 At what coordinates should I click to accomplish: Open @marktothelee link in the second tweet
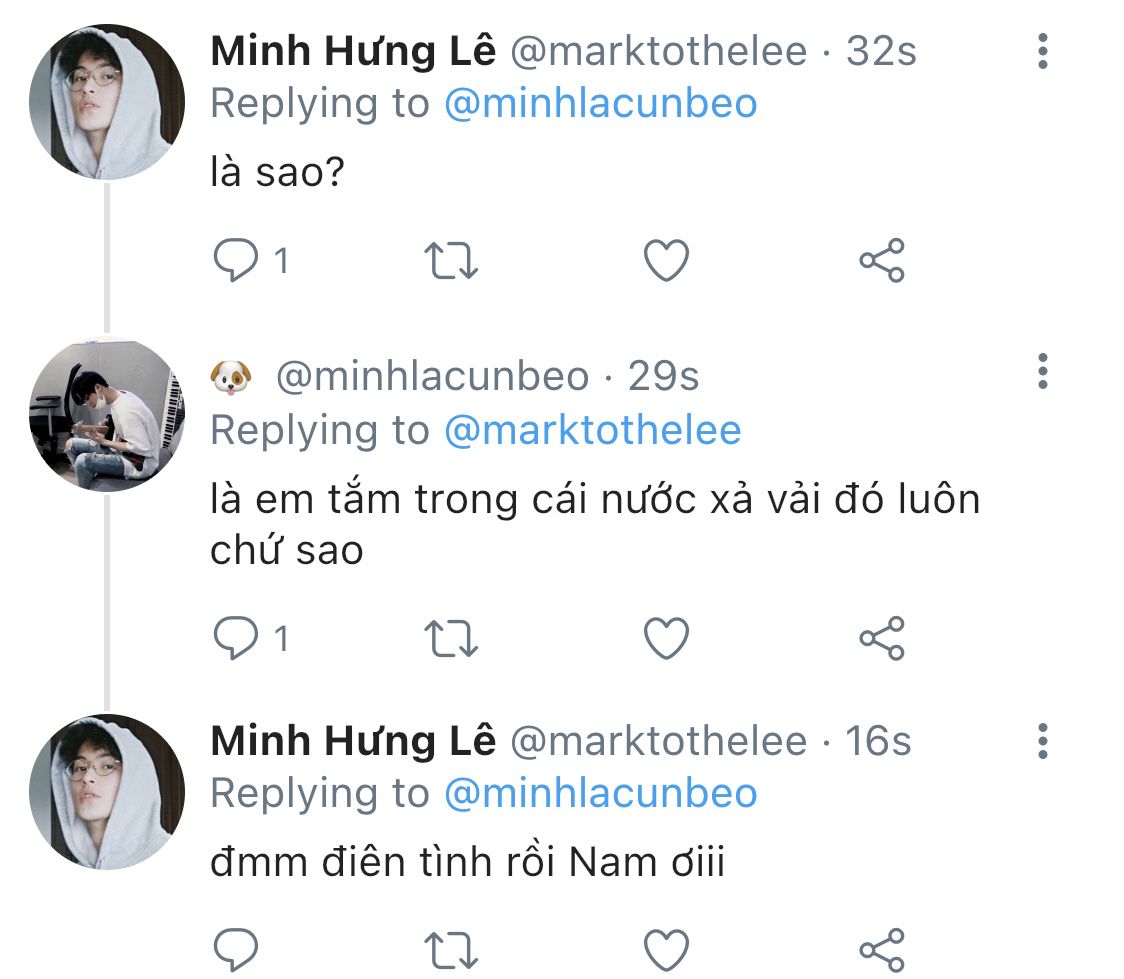pyautogui.click(x=592, y=430)
